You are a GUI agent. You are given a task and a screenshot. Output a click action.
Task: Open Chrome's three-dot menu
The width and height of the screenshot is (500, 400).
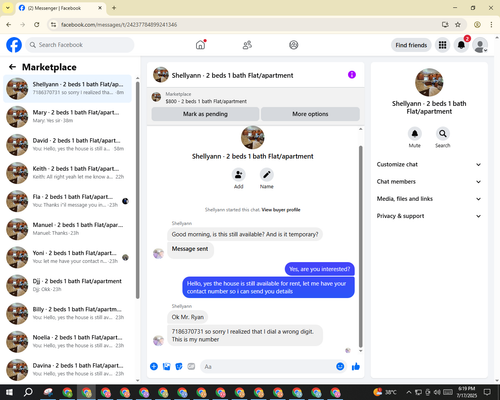coord(491,24)
